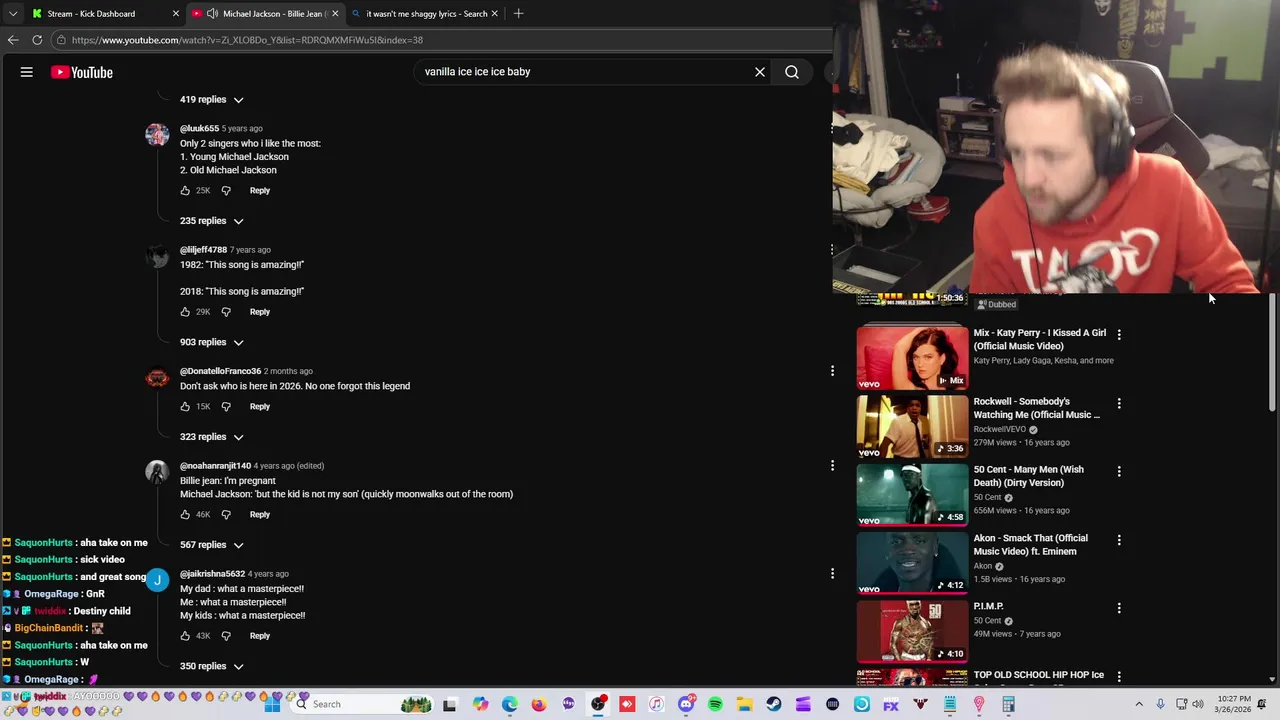Like the comment by @jaikrishna5632

[x=185, y=636]
